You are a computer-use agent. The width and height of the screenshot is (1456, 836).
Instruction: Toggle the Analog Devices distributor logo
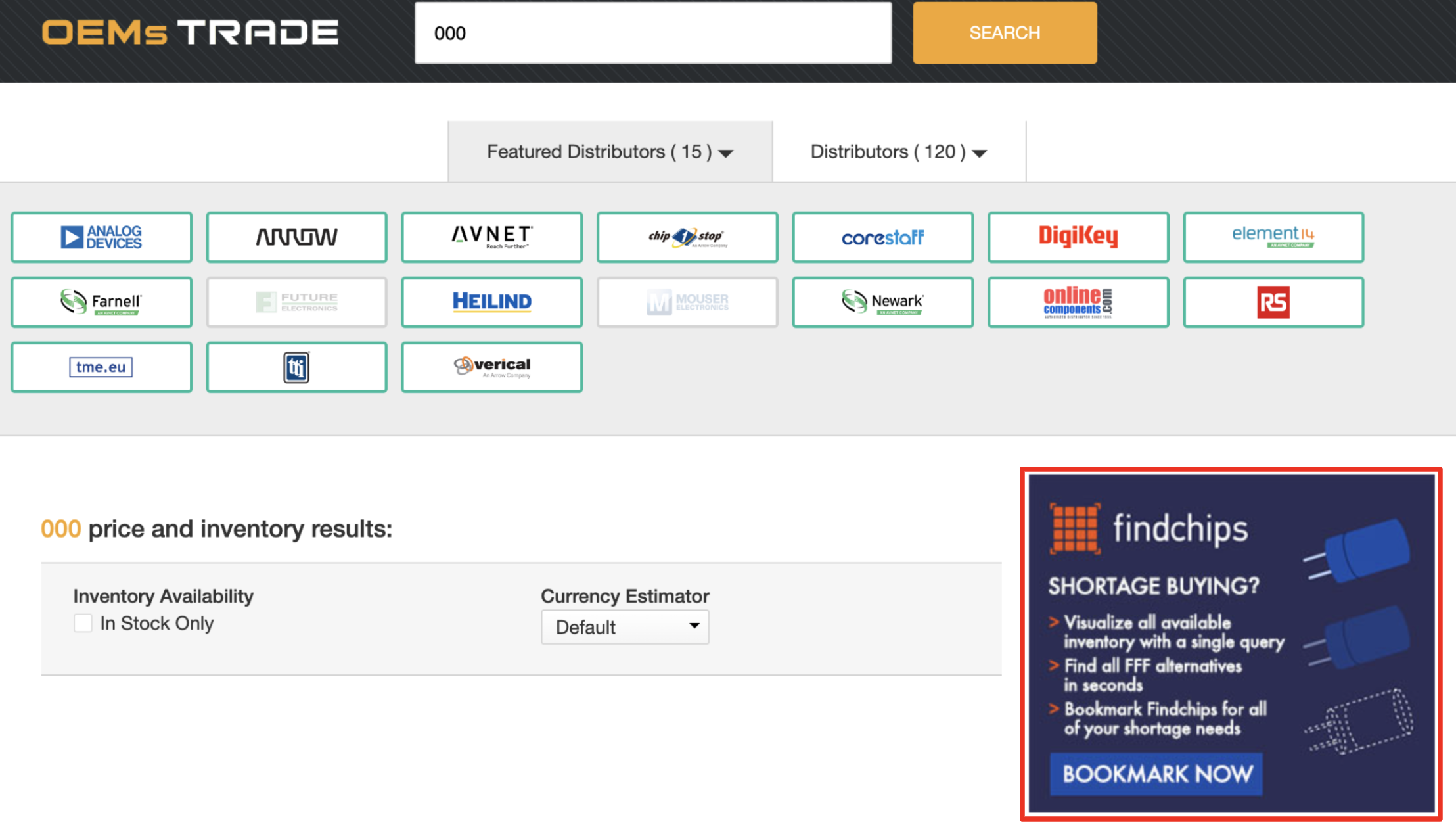click(101, 237)
